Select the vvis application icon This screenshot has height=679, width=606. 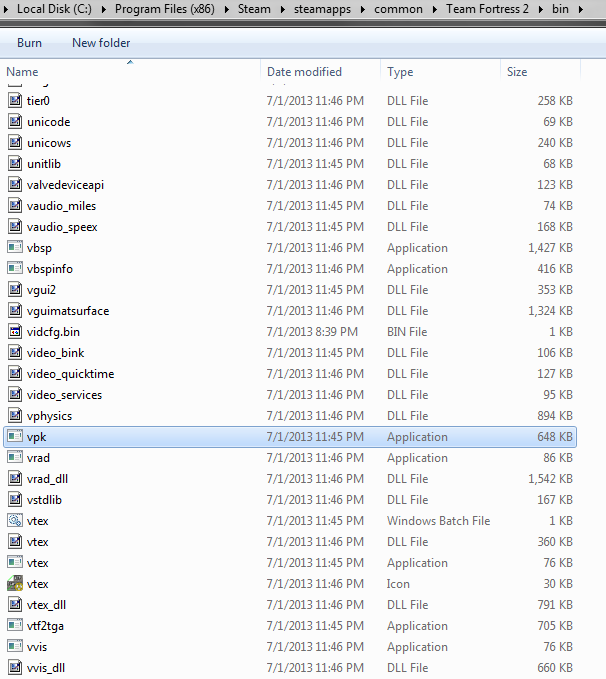(15, 647)
